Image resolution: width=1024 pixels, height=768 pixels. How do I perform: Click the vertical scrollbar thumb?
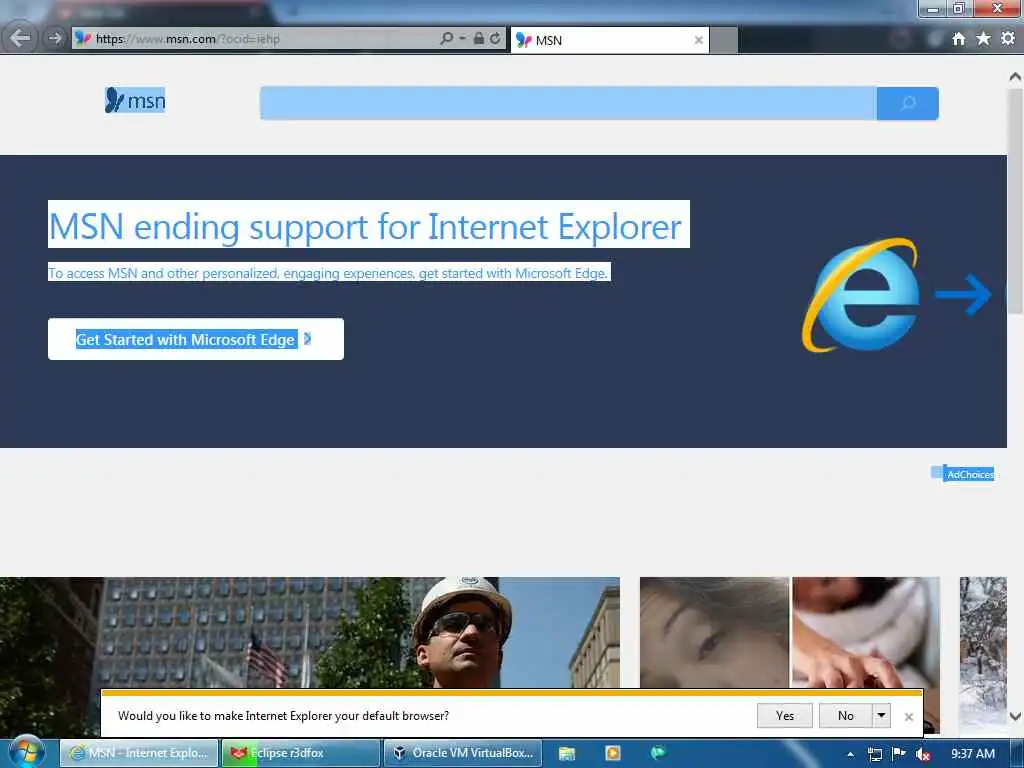click(1016, 202)
